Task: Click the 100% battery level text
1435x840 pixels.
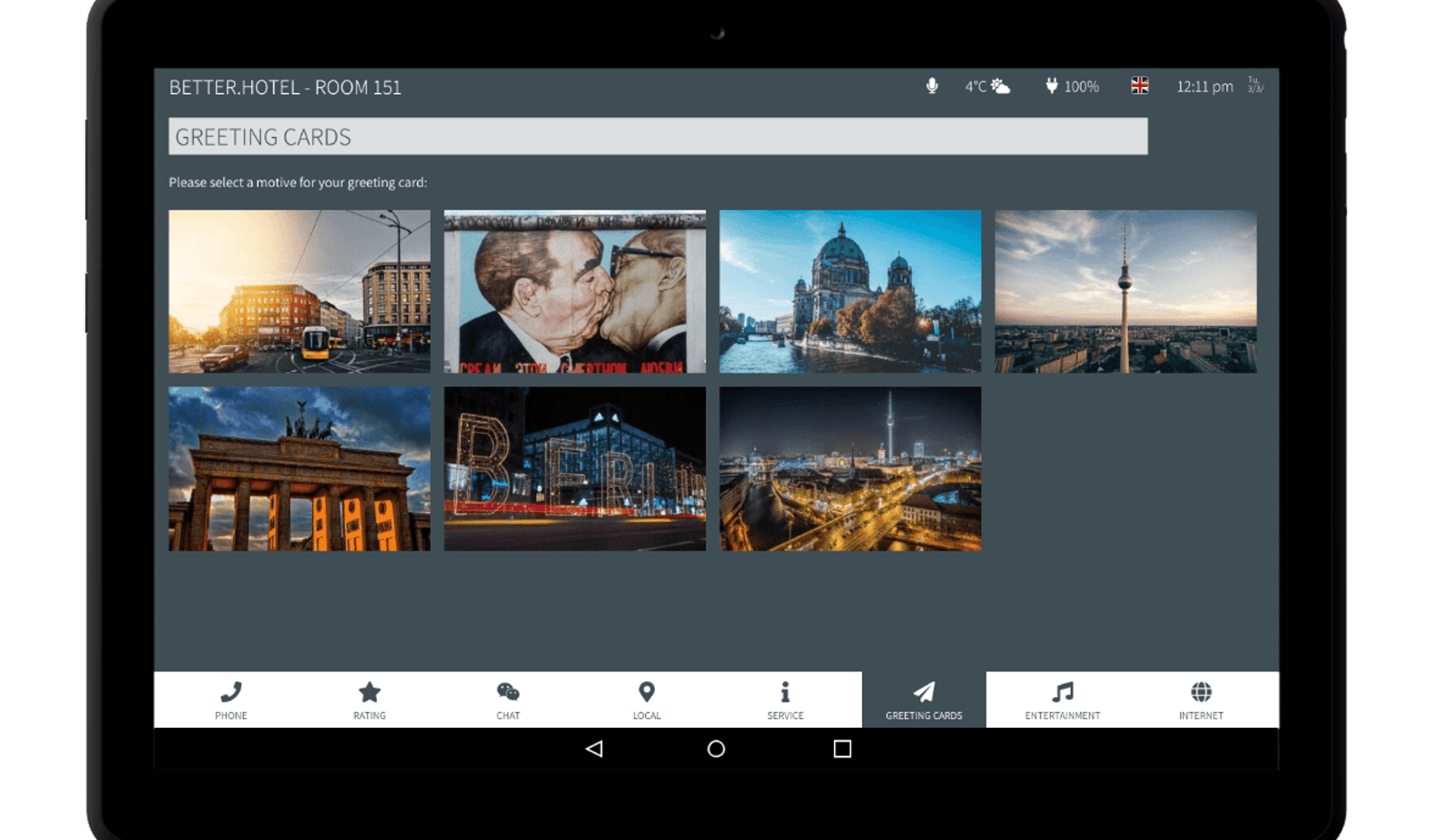Action: (1082, 87)
